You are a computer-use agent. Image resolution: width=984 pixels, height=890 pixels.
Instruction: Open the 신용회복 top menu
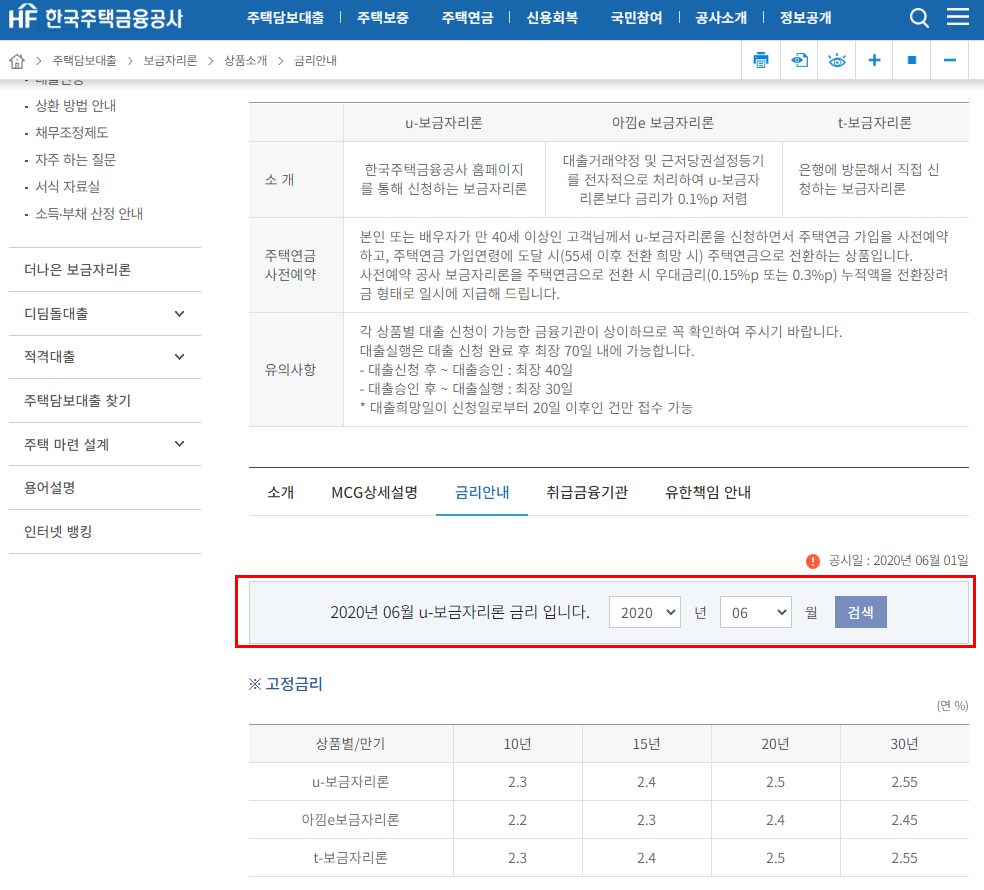coord(552,18)
